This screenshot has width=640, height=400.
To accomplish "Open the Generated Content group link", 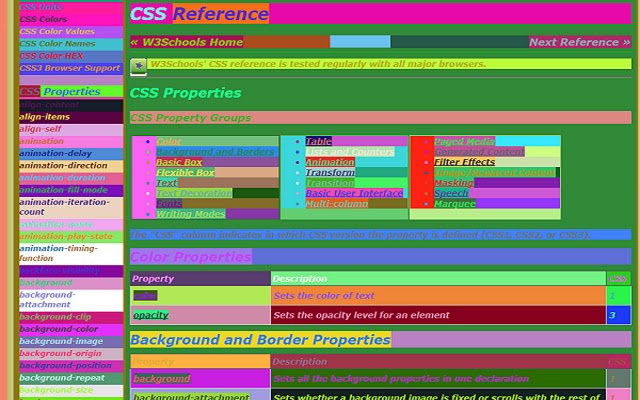I will coord(479,152).
